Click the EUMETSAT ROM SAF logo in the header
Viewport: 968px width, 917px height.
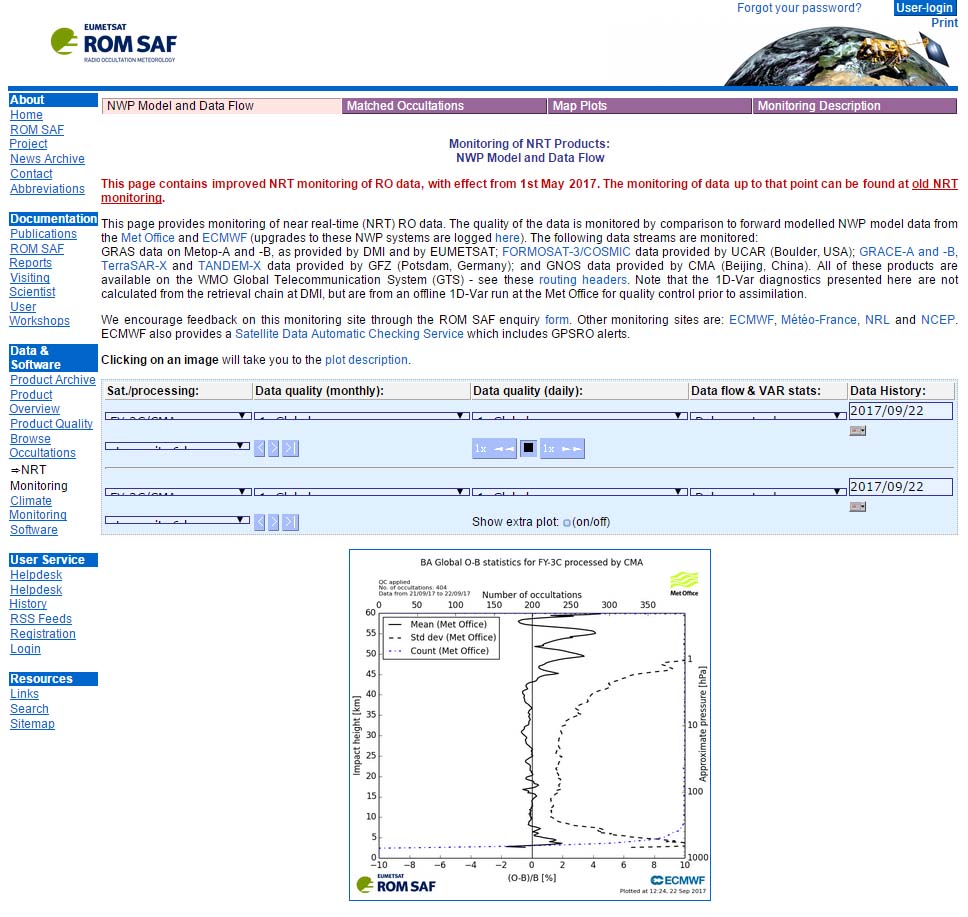[x=114, y=43]
